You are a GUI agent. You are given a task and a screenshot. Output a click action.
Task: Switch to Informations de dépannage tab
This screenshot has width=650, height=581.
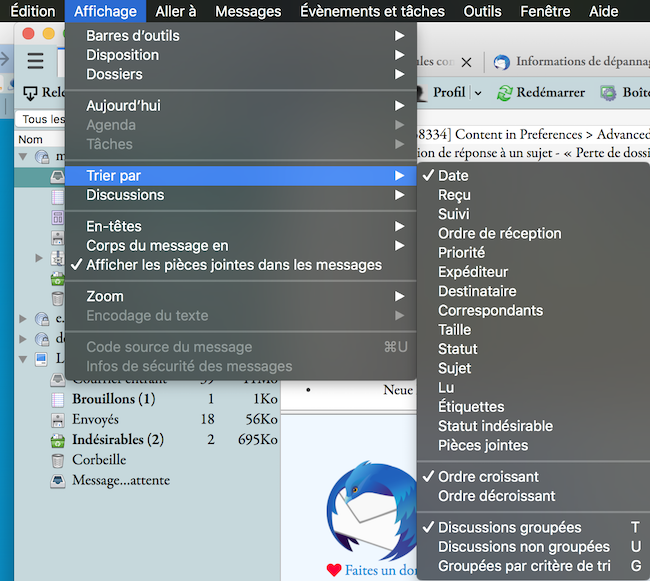point(582,61)
